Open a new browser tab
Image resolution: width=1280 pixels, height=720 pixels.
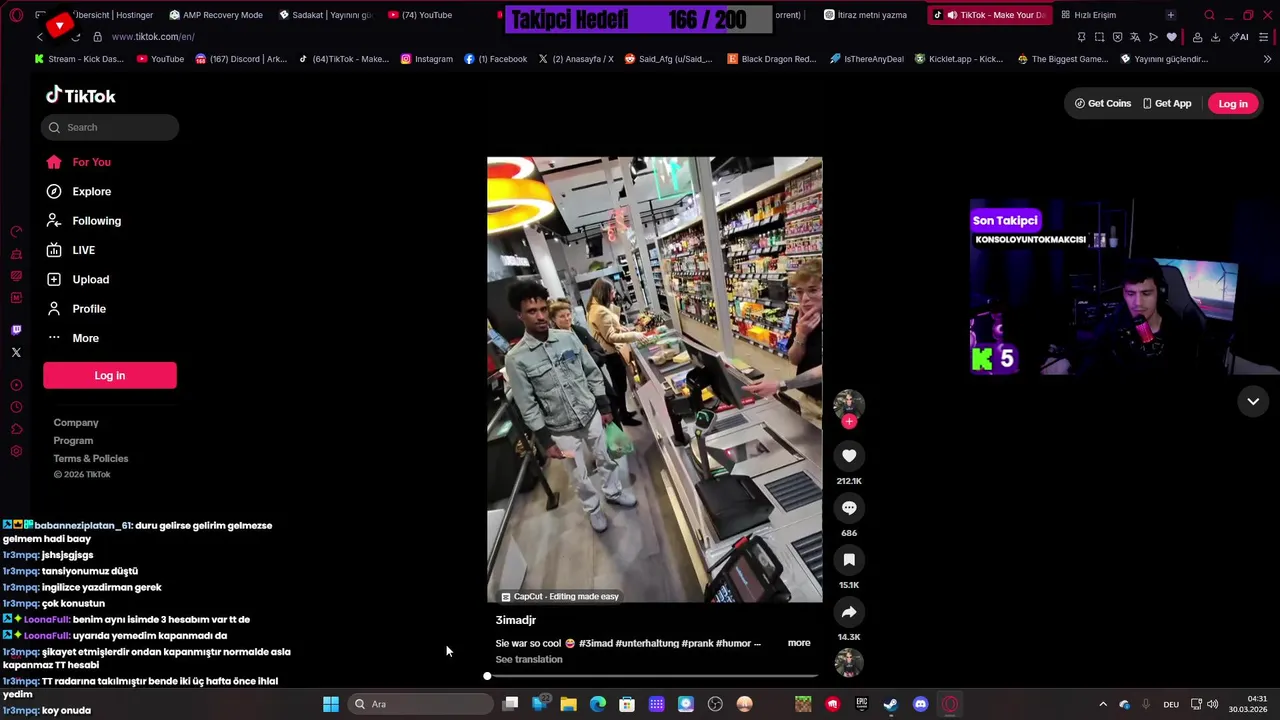click(x=1171, y=15)
